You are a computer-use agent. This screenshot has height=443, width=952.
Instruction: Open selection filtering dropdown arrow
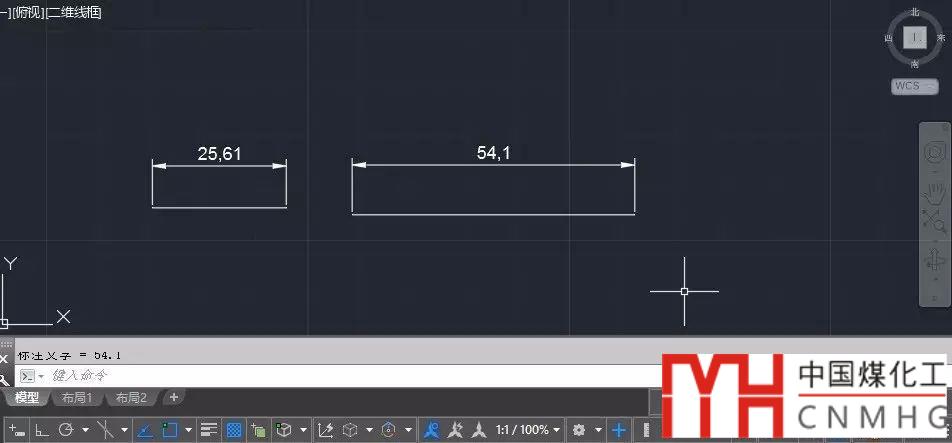coord(369,430)
